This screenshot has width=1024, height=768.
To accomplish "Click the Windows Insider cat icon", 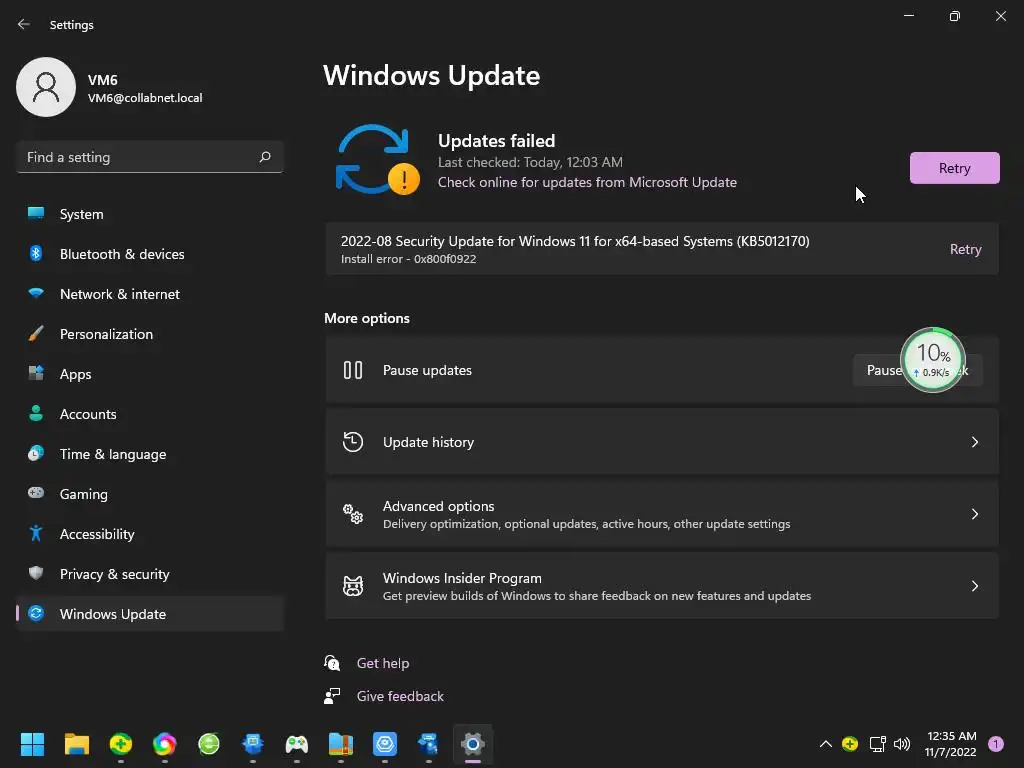I will 353,586.
